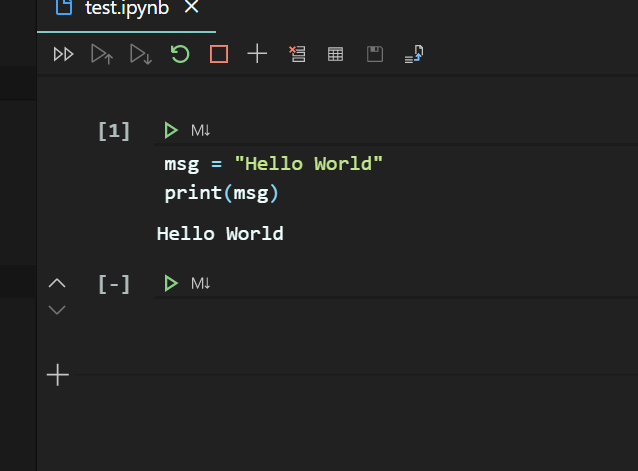
Task: Insert a new cell with the left-gutter plus
Action: (x=58, y=375)
